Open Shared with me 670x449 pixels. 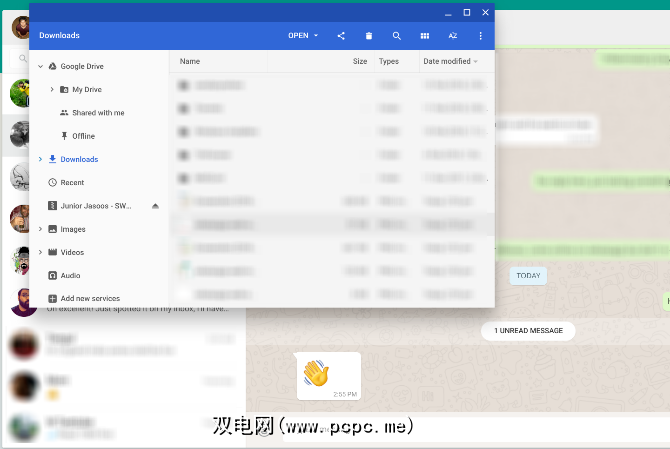98,113
